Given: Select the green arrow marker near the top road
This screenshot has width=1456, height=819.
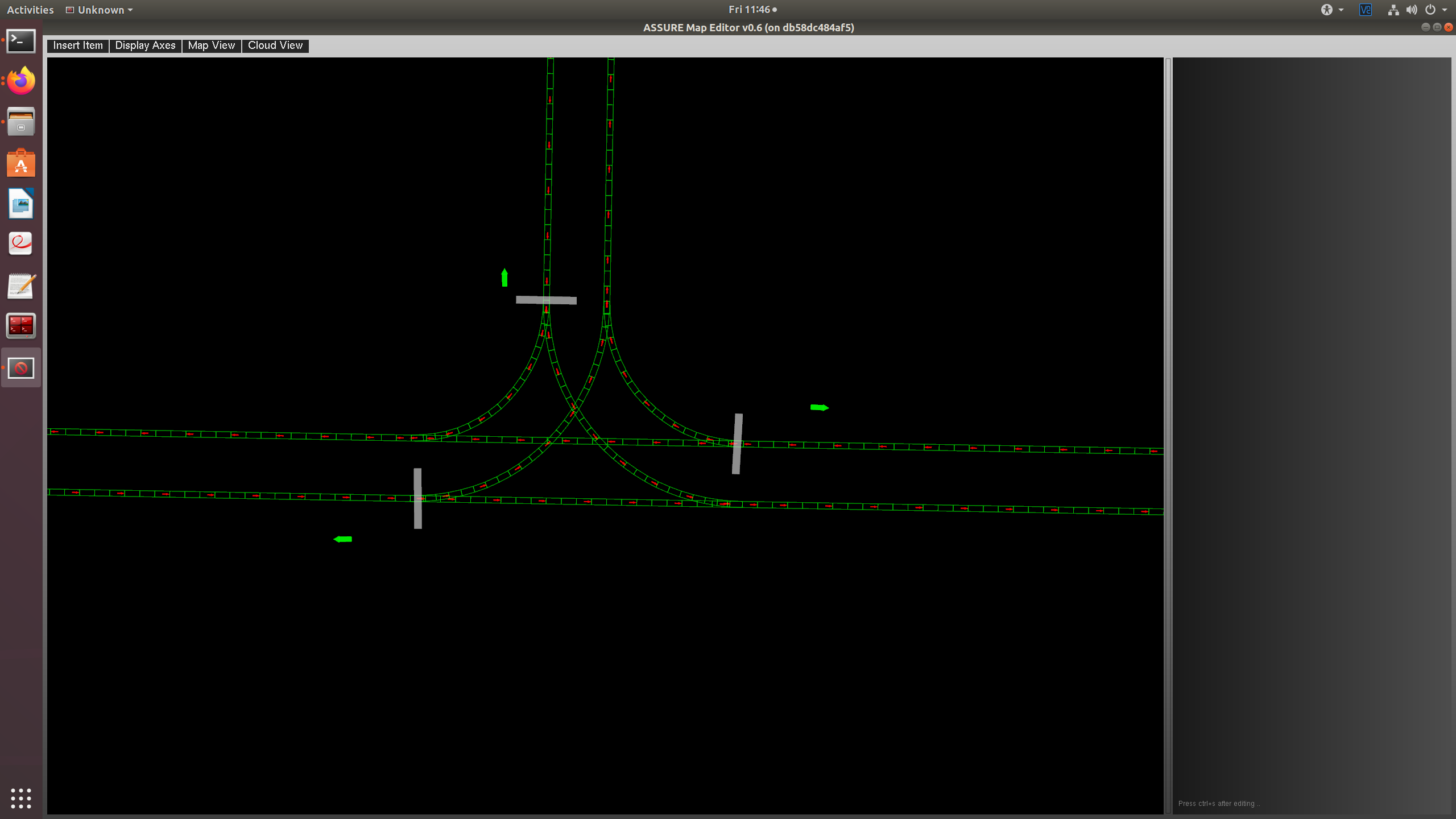Looking at the screenshot, I should pyautogui.click(x=504, y=278).
